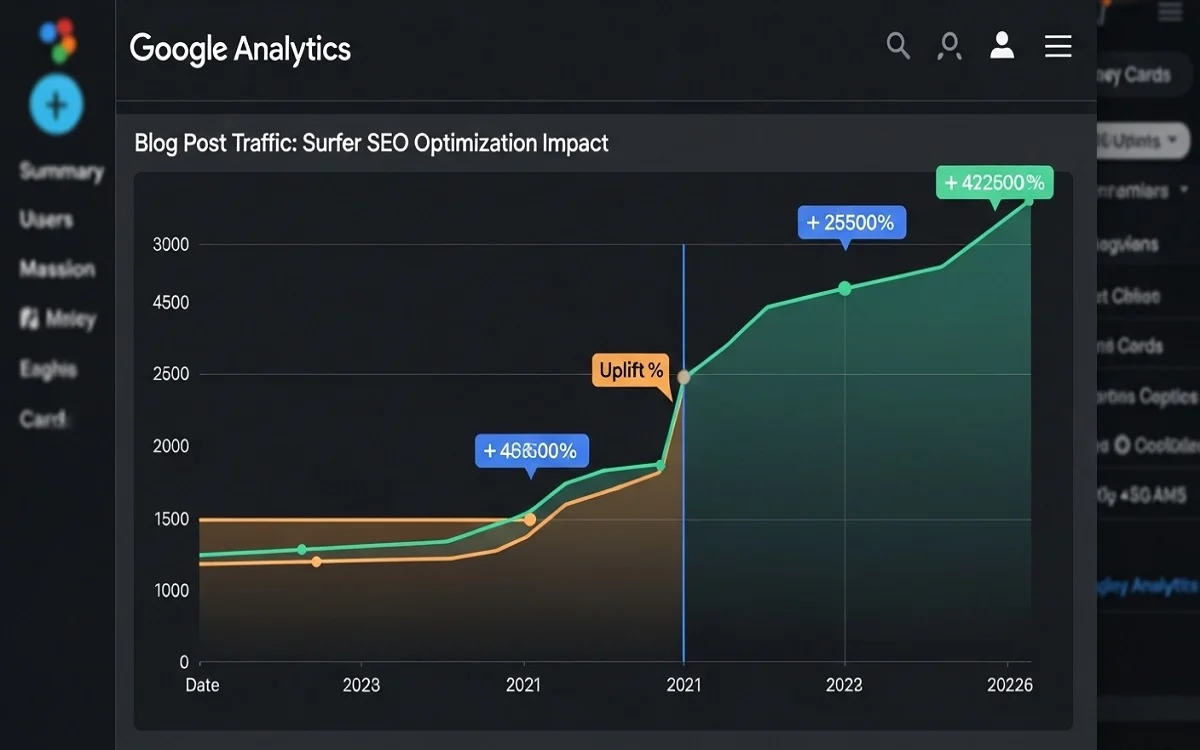Viewport: 1200px width, 750px height.
Task: Click the icon next to Misley in sidebar
Action: (x=30, y=319)
